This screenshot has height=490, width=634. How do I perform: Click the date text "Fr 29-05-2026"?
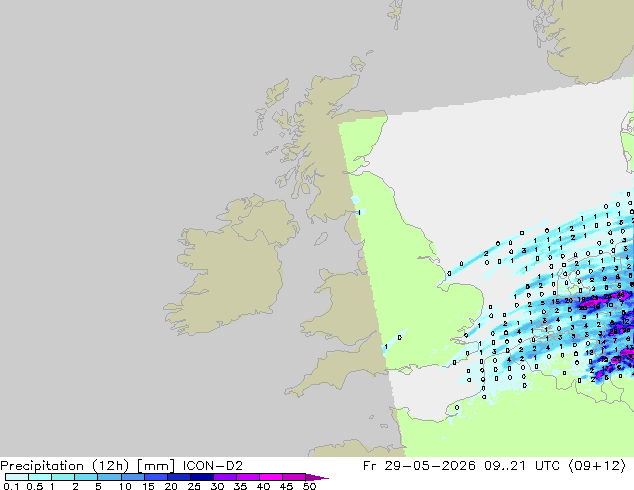(x=419, y=466)
